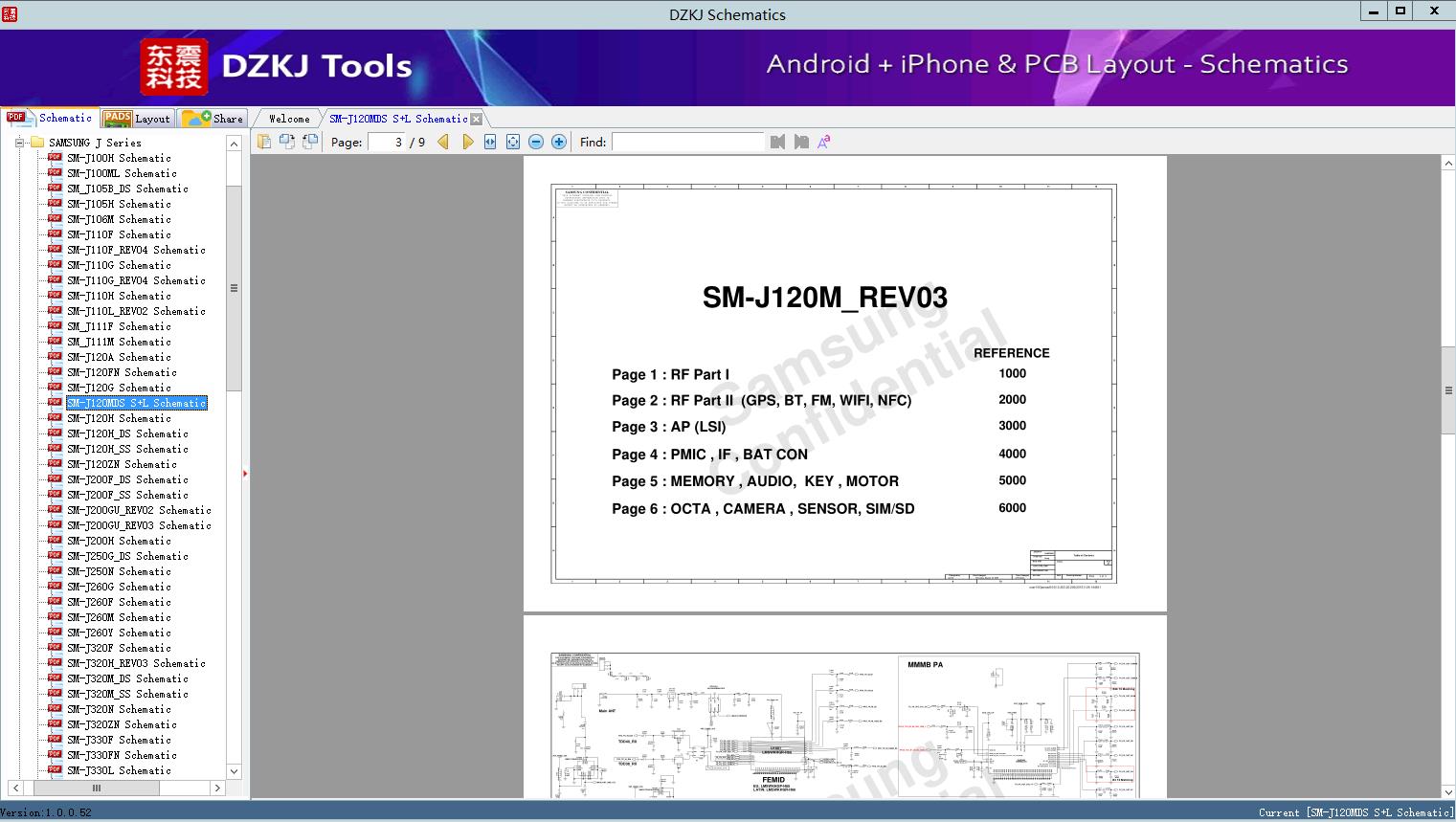1456x822 pixels.
Task: Zoom in with the plus icon
Action: 559,142
